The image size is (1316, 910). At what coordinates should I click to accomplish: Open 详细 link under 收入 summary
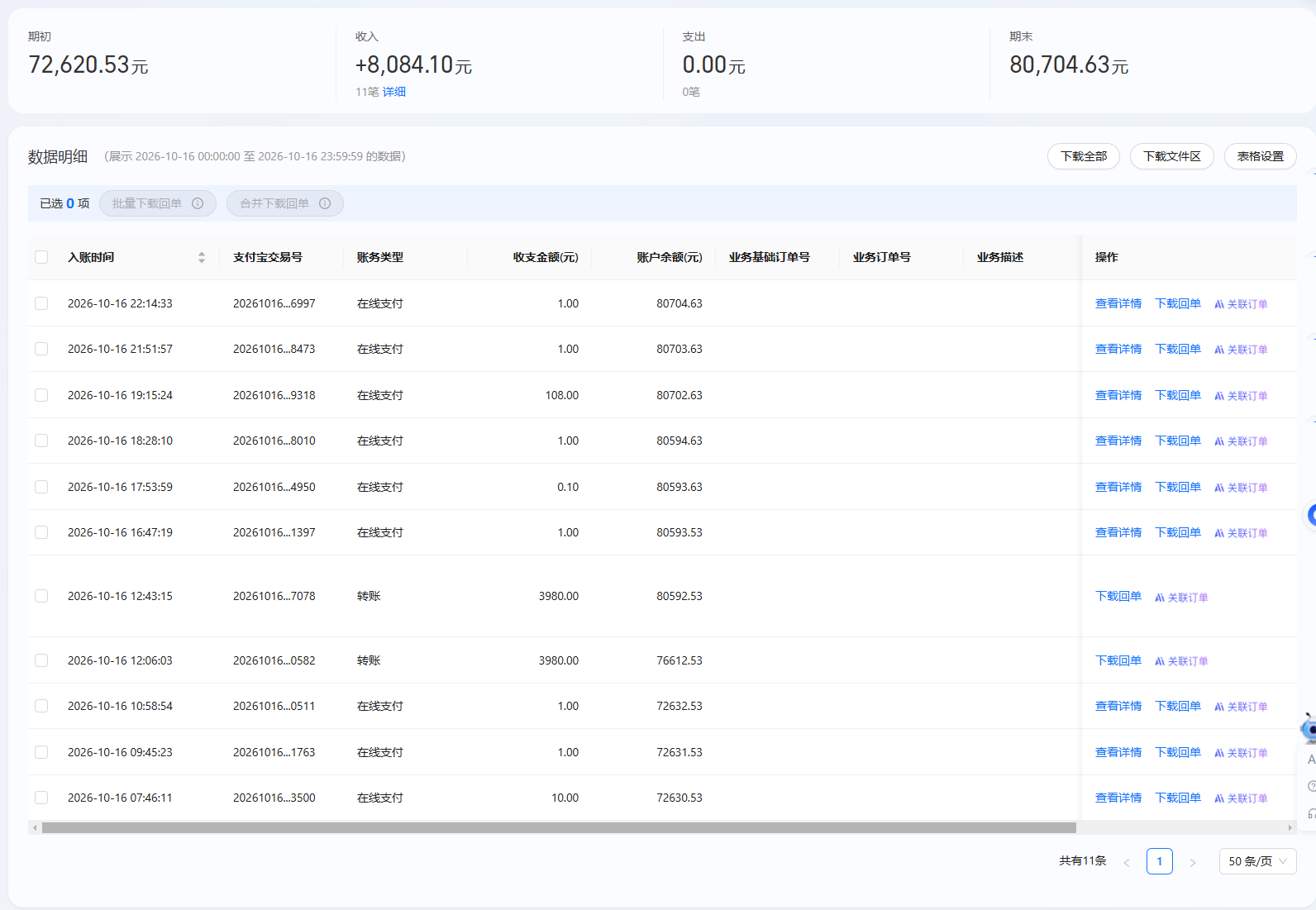tap(394, 92)
